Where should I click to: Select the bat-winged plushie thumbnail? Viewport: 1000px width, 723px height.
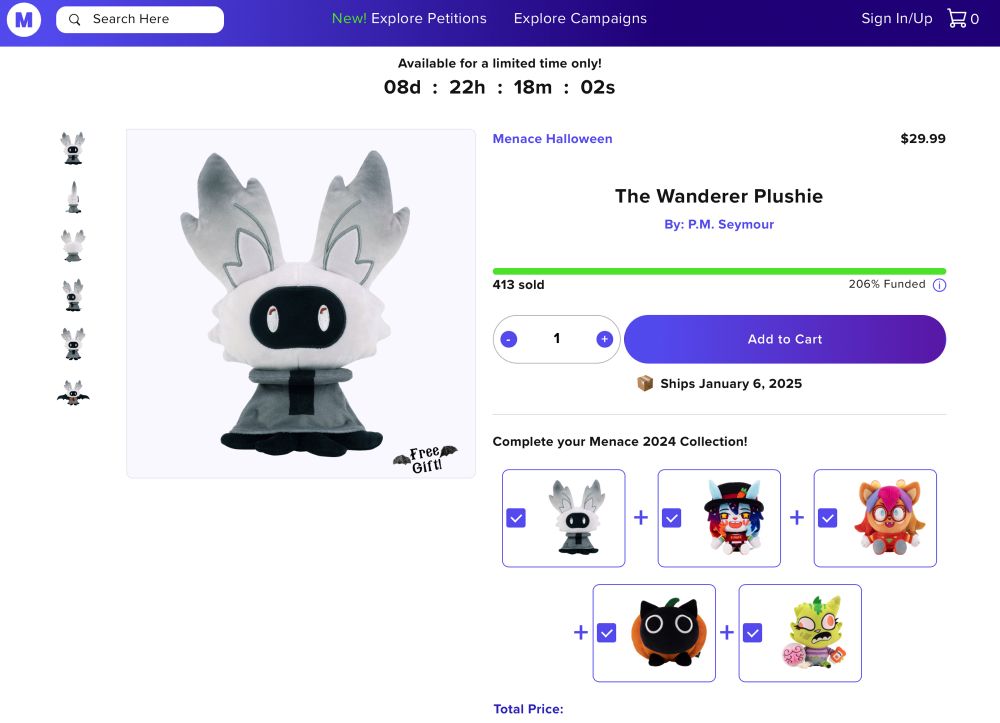[x=73, y=393]
